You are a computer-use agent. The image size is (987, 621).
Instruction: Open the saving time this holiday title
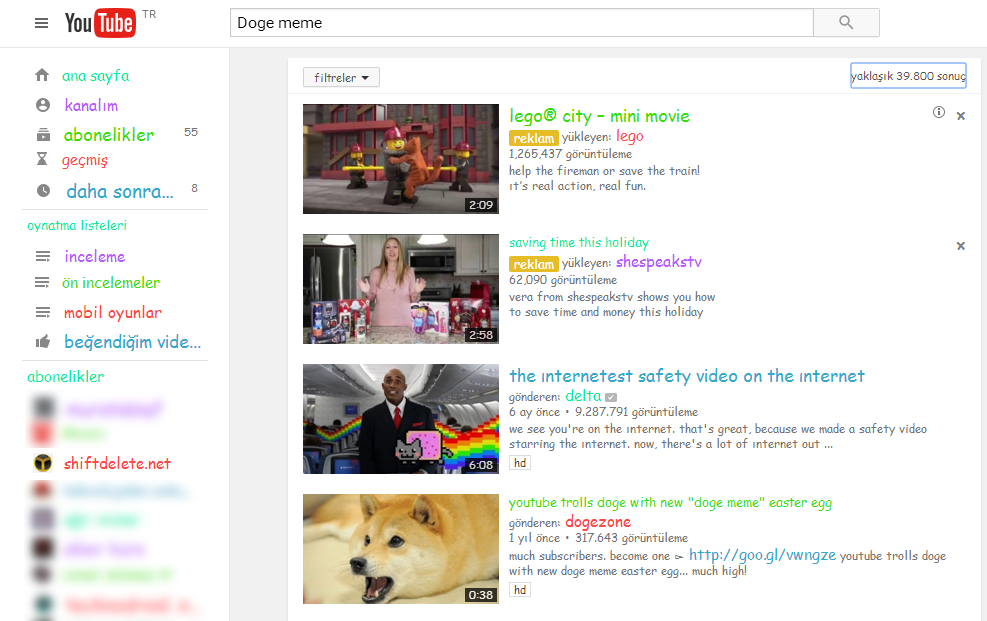click(x=578, y=242)
